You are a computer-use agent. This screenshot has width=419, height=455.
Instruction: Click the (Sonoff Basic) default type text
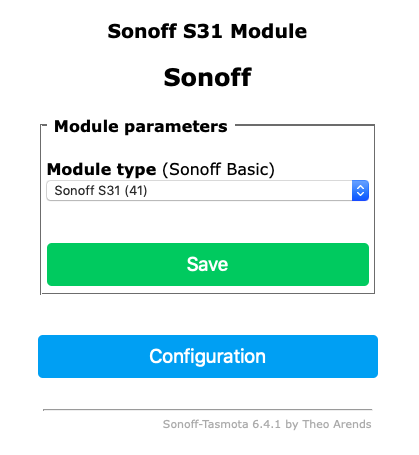click(219, 169)
